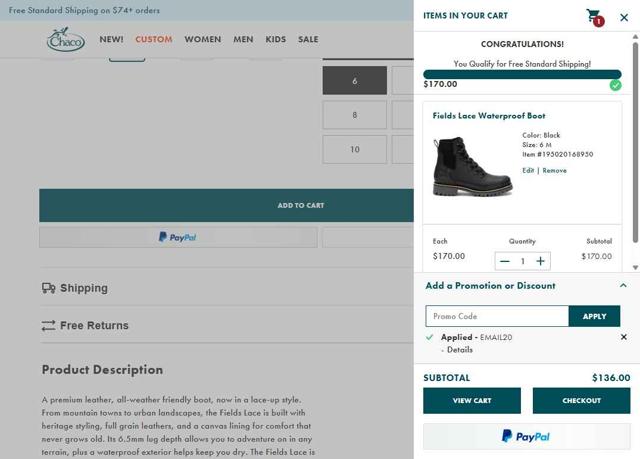Click 'Free Standard Shipping on $74+ orders' banner
640x459 pixels.
pyautogui.click(x=84, y=11)
